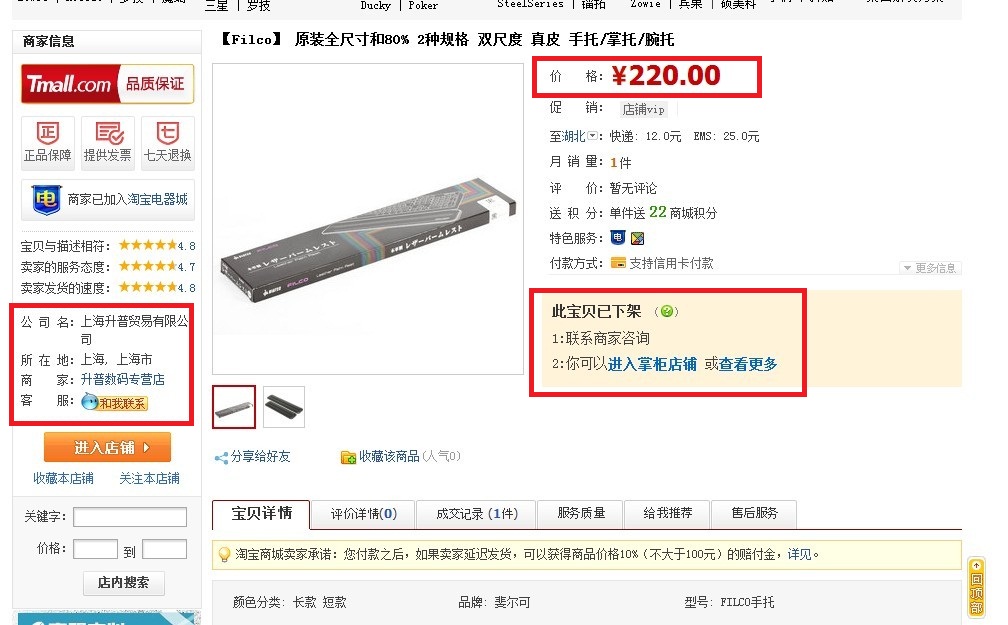The width and height of the screenshot is (1008, 625).
Task: Click the 关键字 search input field
Action: pos(130,517)
